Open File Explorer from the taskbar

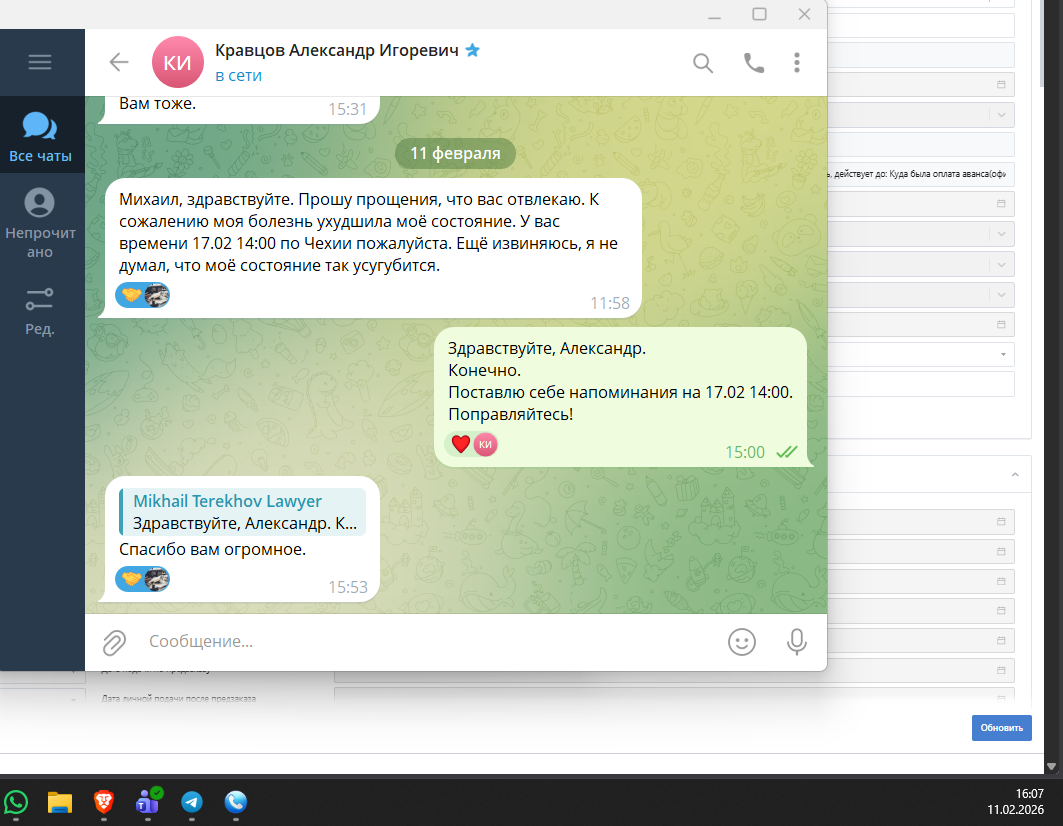click(x=60, y=802)
